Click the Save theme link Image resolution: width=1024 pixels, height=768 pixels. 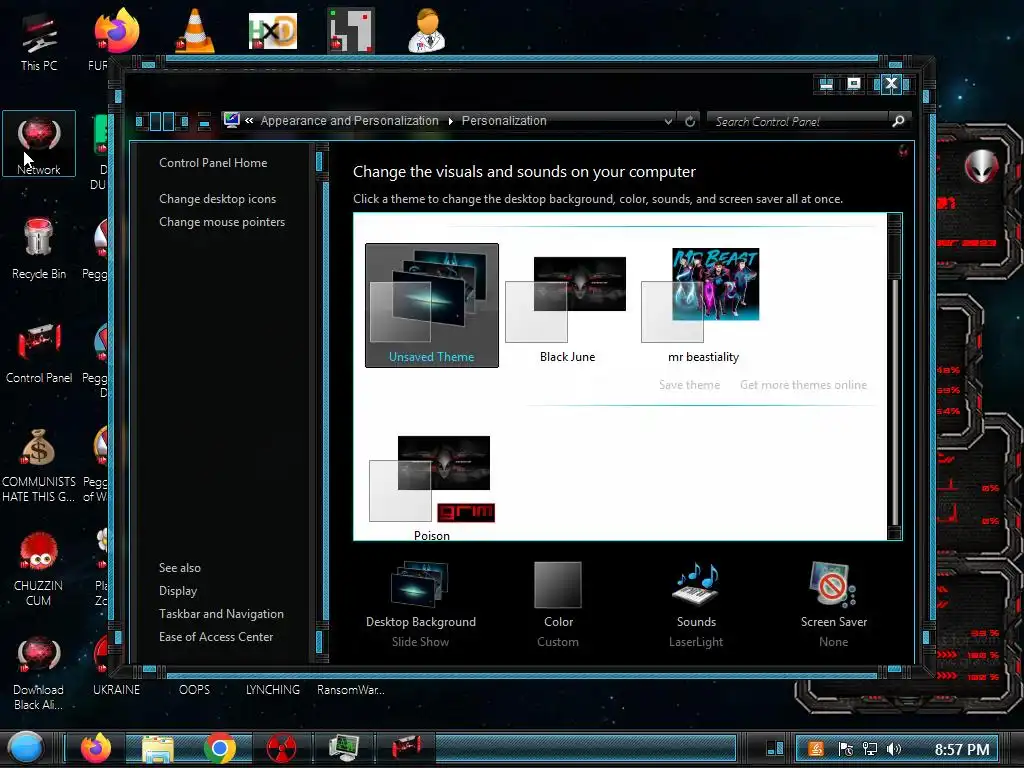(x=689, y=385)
